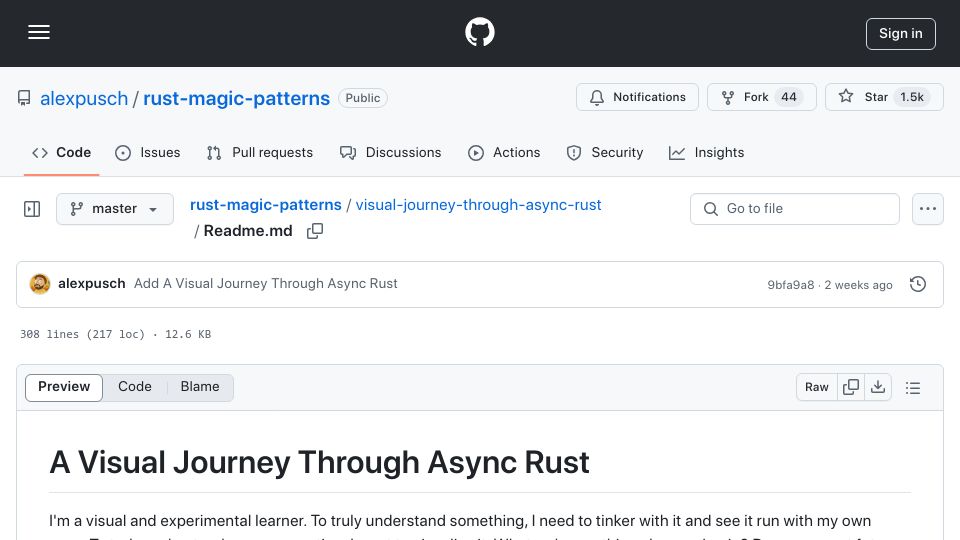Open the Raw file view
The image size is (960, 540).
point(817,387)
